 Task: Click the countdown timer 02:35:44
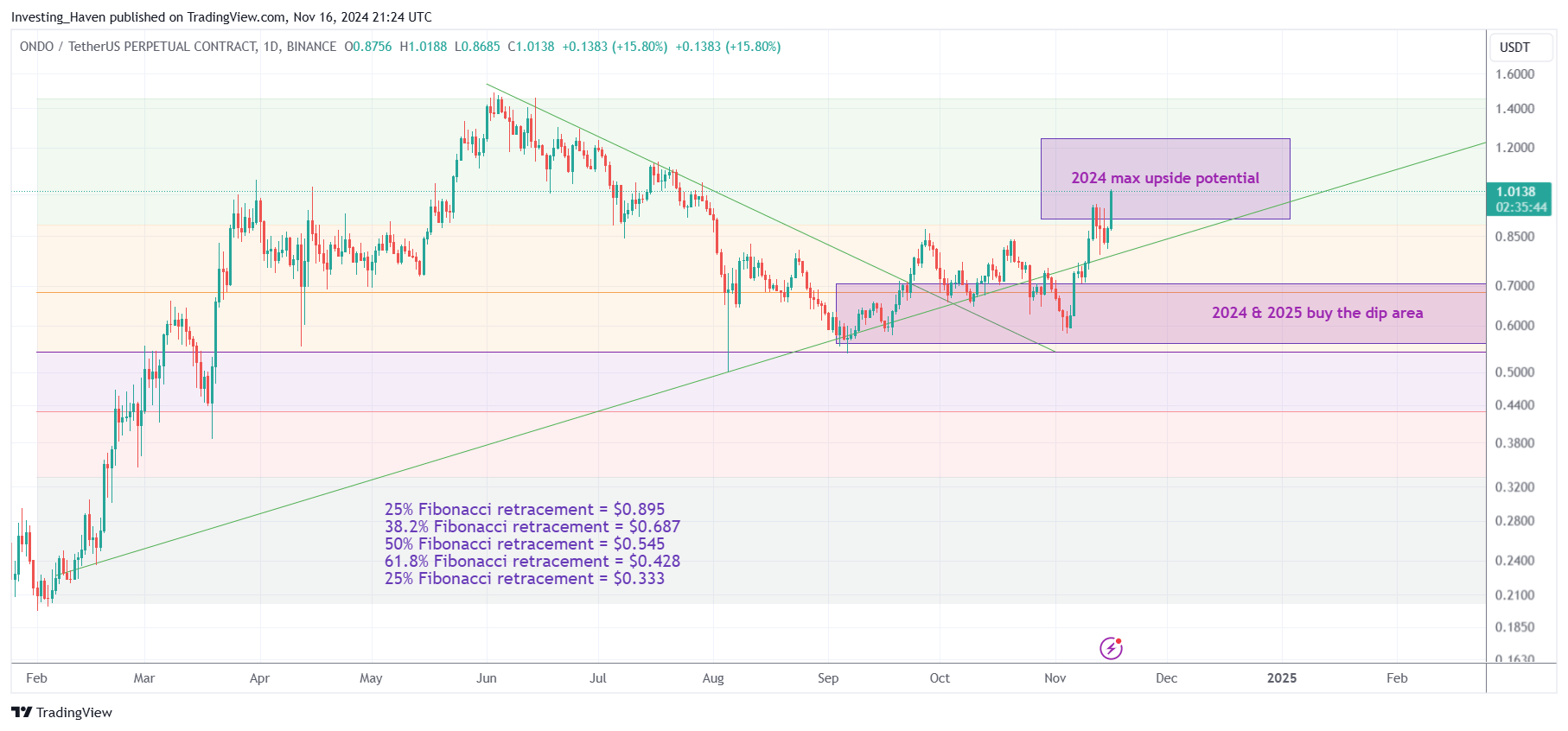click(1521, 207)
